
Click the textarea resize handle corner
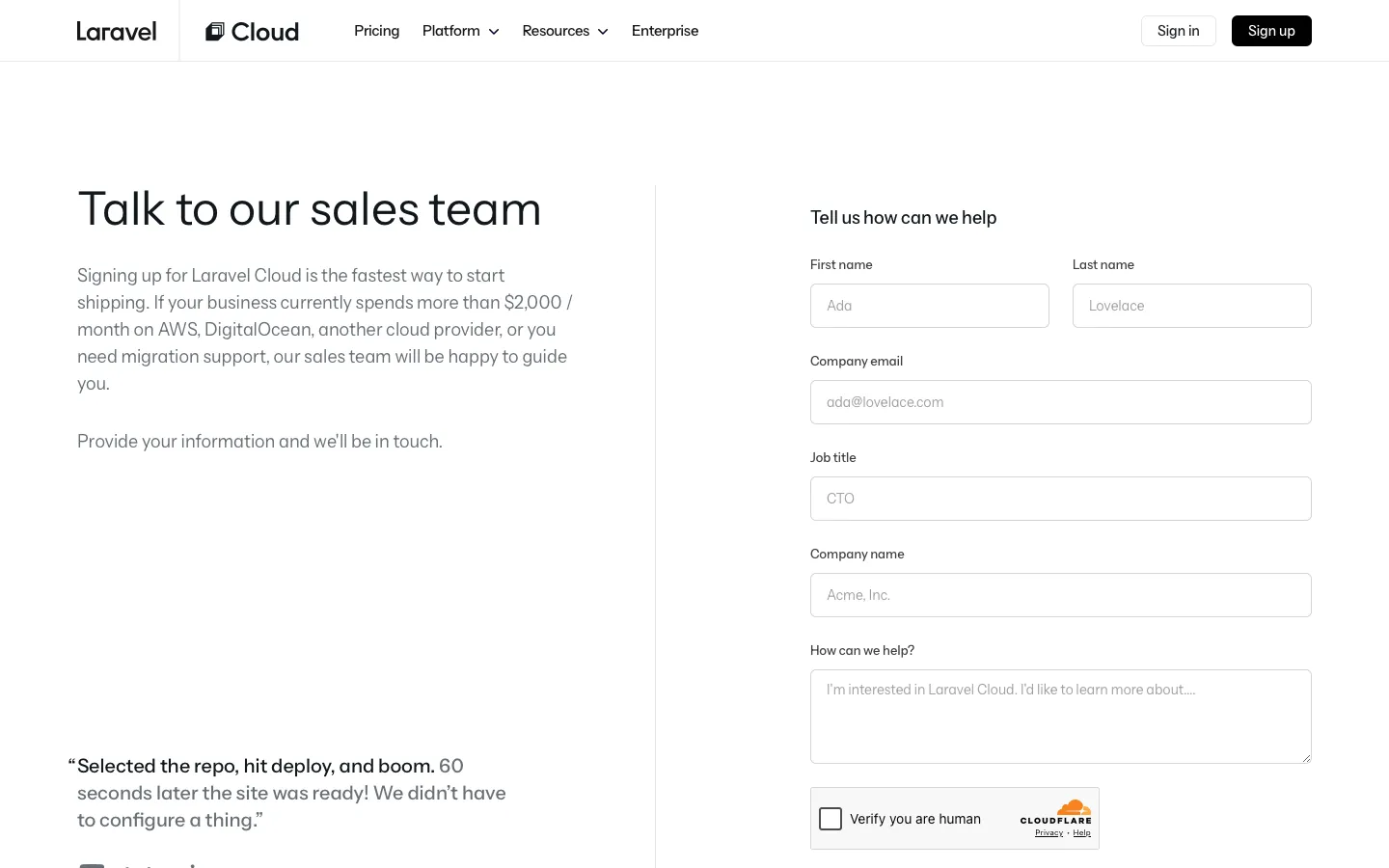pos(1306,758)
